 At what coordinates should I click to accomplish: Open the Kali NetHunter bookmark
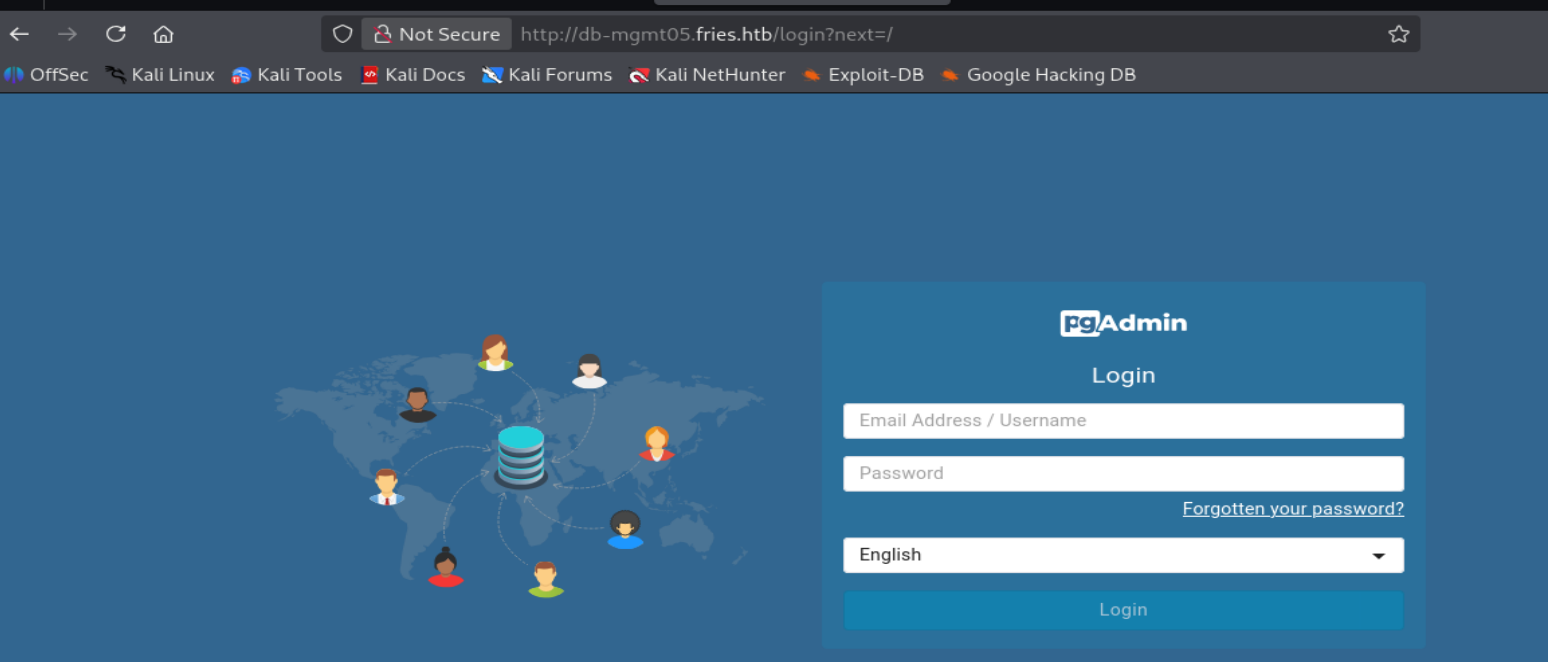click(707, 75)
